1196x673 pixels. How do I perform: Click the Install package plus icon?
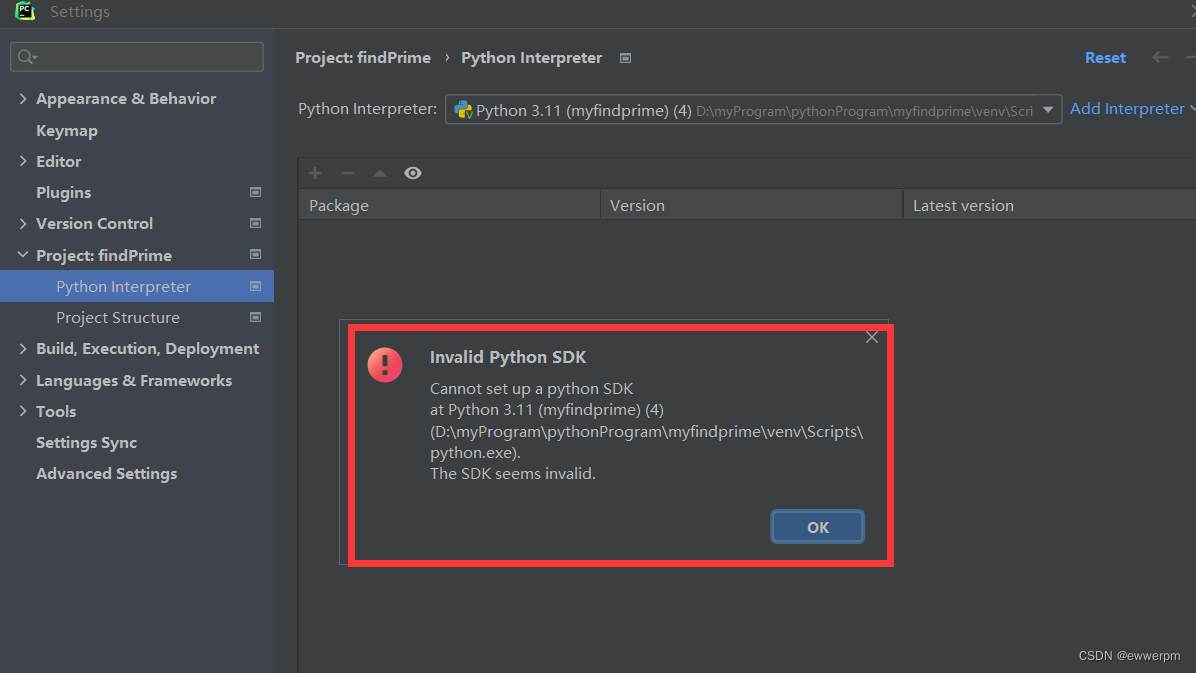(315, 172)
